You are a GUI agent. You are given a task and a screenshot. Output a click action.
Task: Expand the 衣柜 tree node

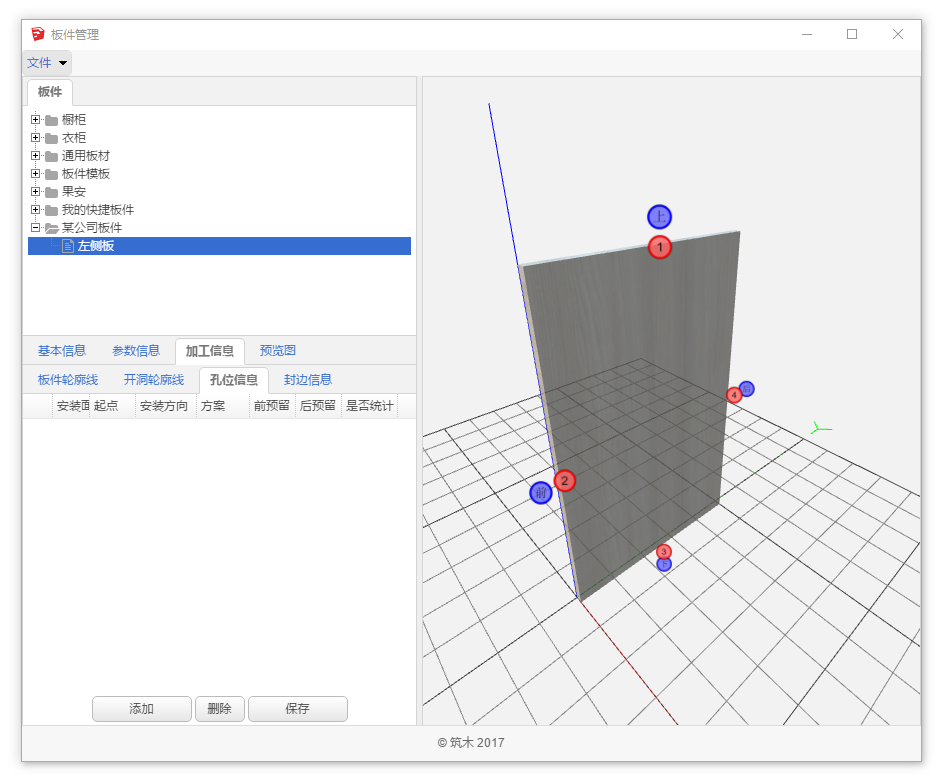pyautogui.click(x=35, y=138)
